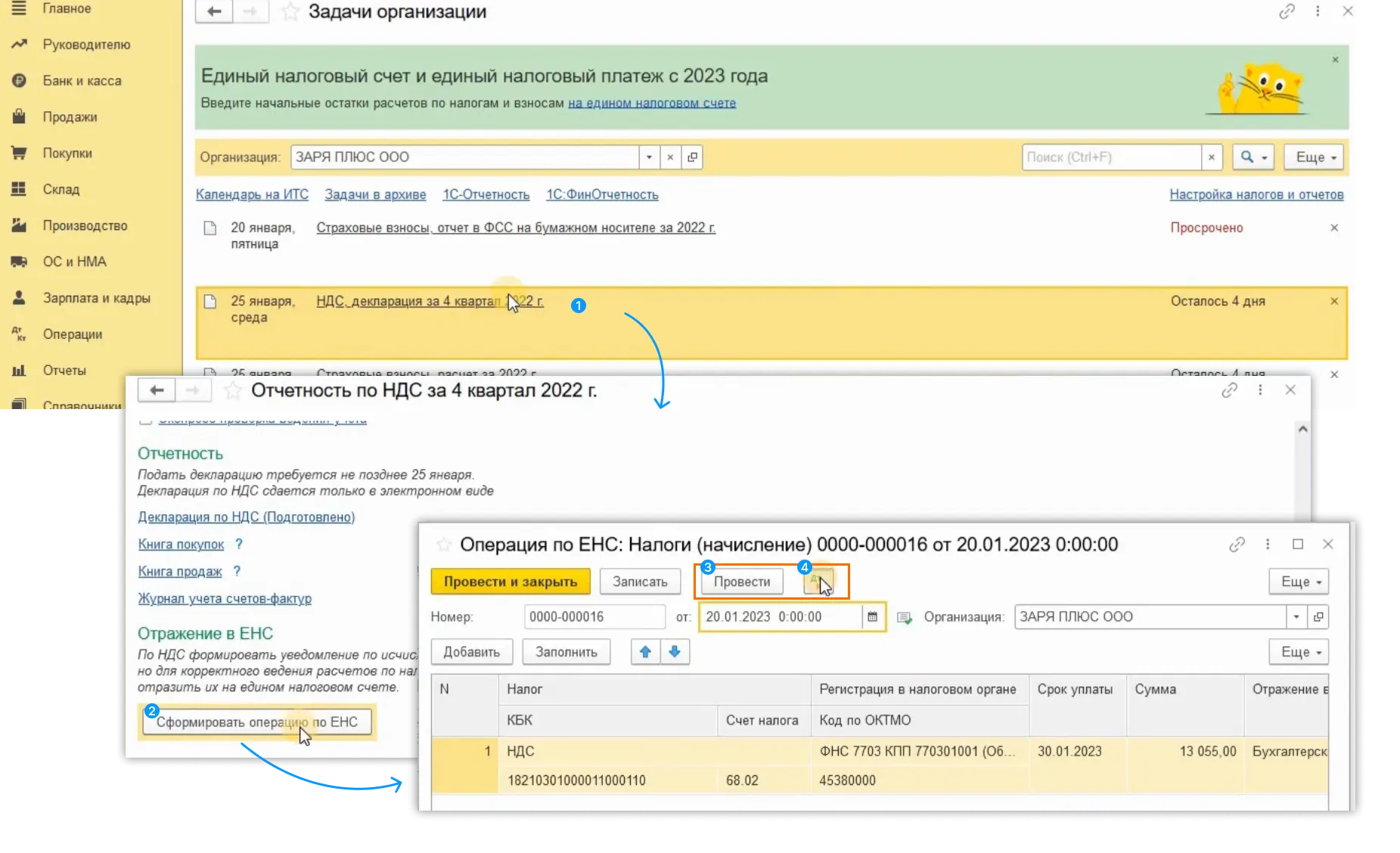The height and width of the screenshot is (853, 1400).
Task: Open the Главное section in the sidebar
Action: point(67,8)
